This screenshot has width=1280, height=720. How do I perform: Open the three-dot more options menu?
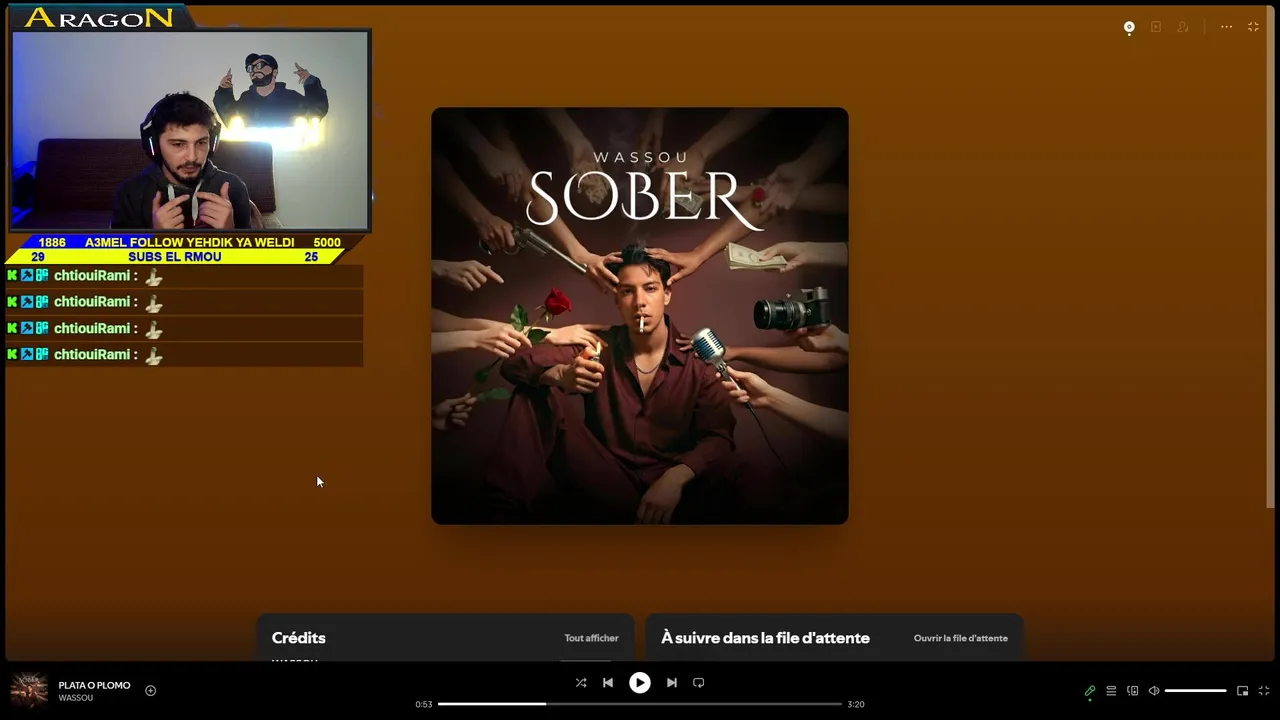pyautogui.click(x=1226, y=27)
